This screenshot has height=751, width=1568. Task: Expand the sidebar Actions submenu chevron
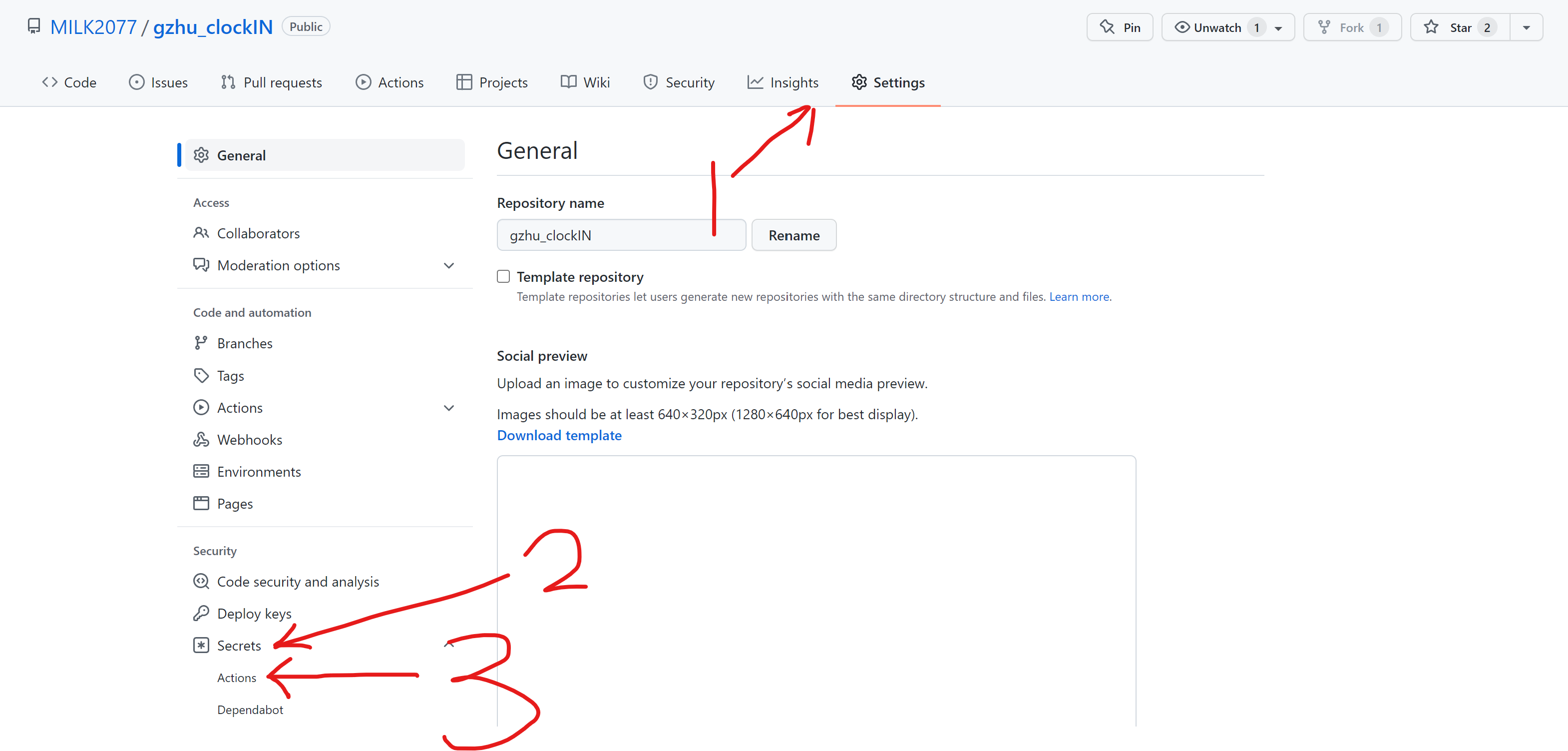(448, 408)
